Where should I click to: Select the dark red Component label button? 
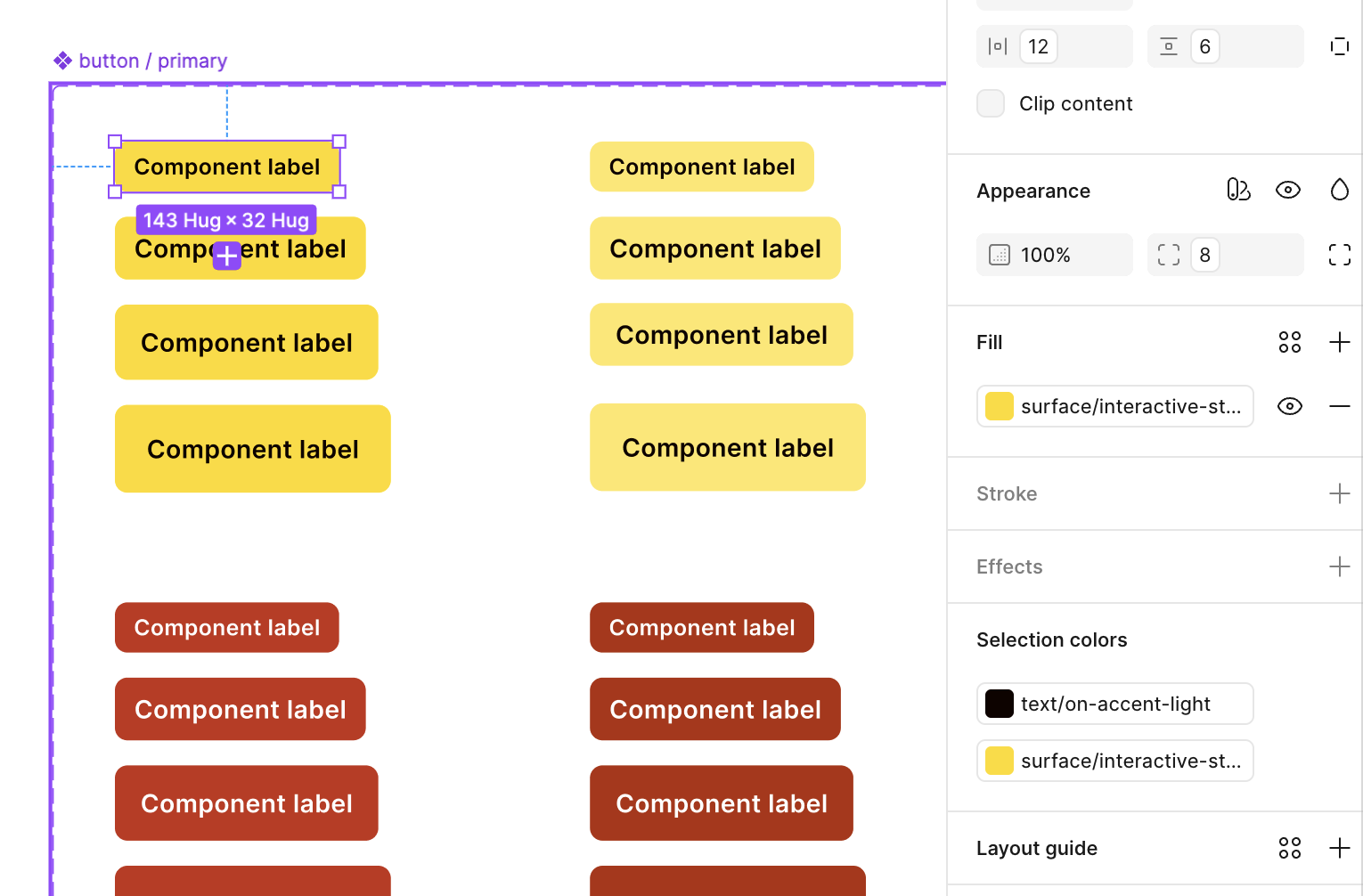226,627
